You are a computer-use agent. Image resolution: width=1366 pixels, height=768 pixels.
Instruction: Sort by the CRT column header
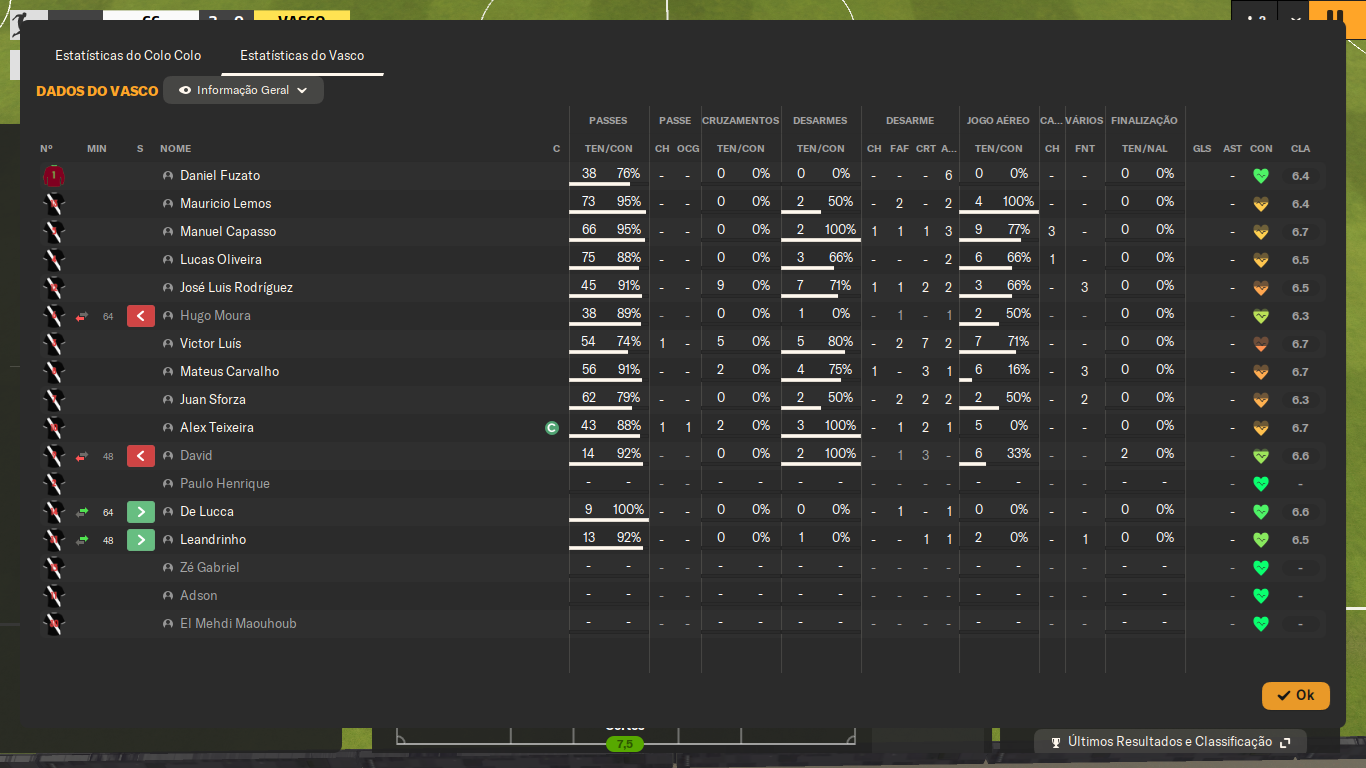925,149
